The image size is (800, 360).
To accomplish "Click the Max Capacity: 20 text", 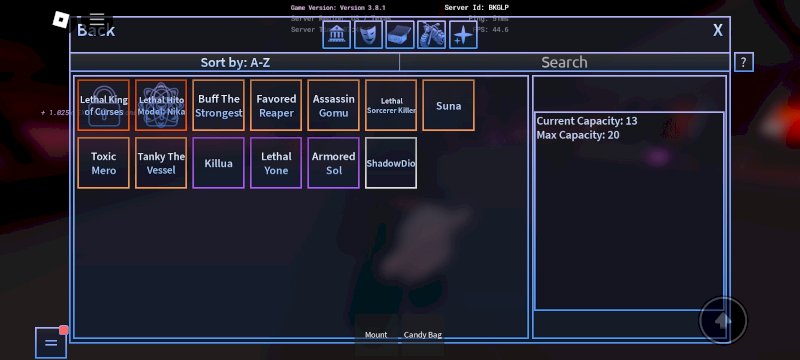I will pyautogui.click(x=578, y=135).
